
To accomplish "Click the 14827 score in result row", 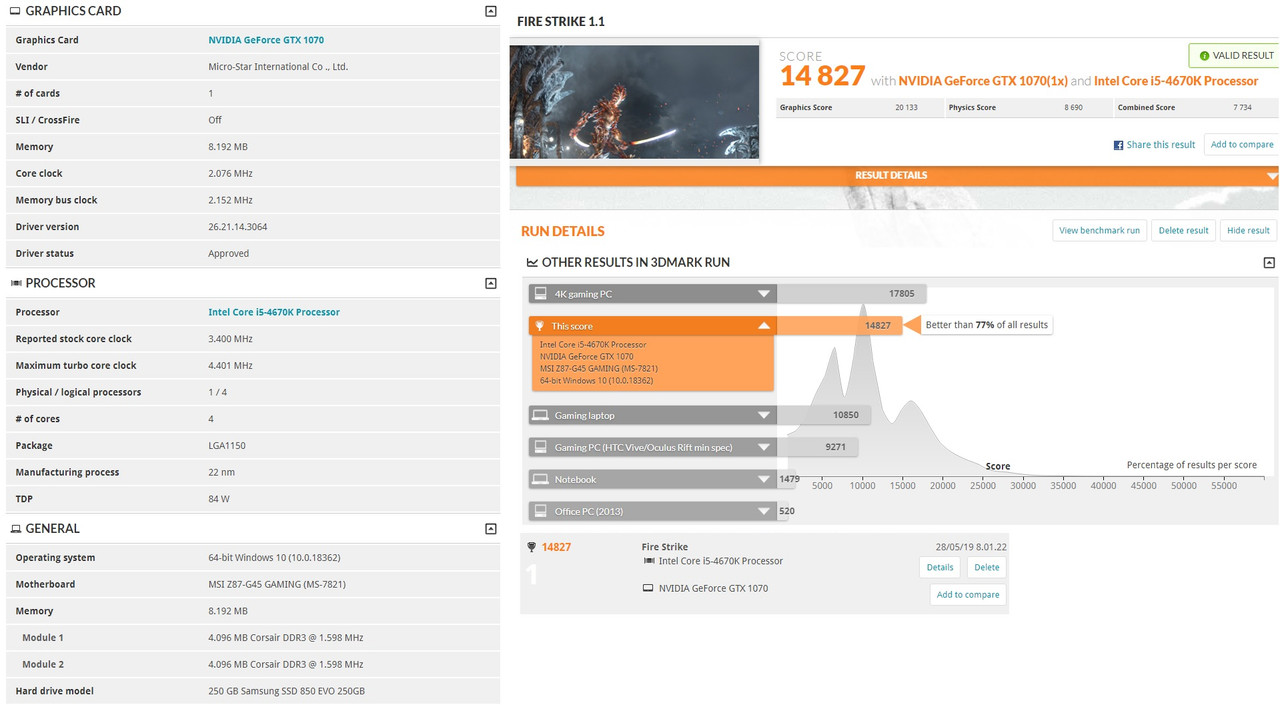I will [x=556, y=547].
